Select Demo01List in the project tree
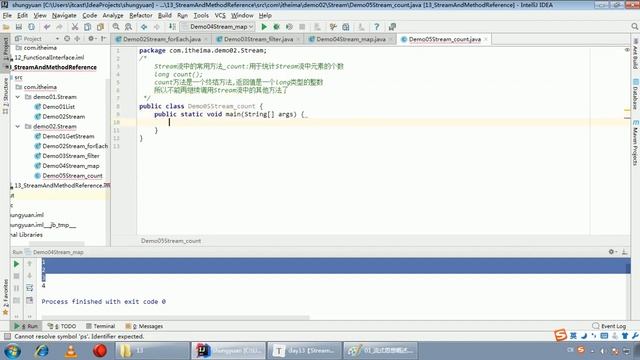Screen dimensions: 640x360 (58, 107)
